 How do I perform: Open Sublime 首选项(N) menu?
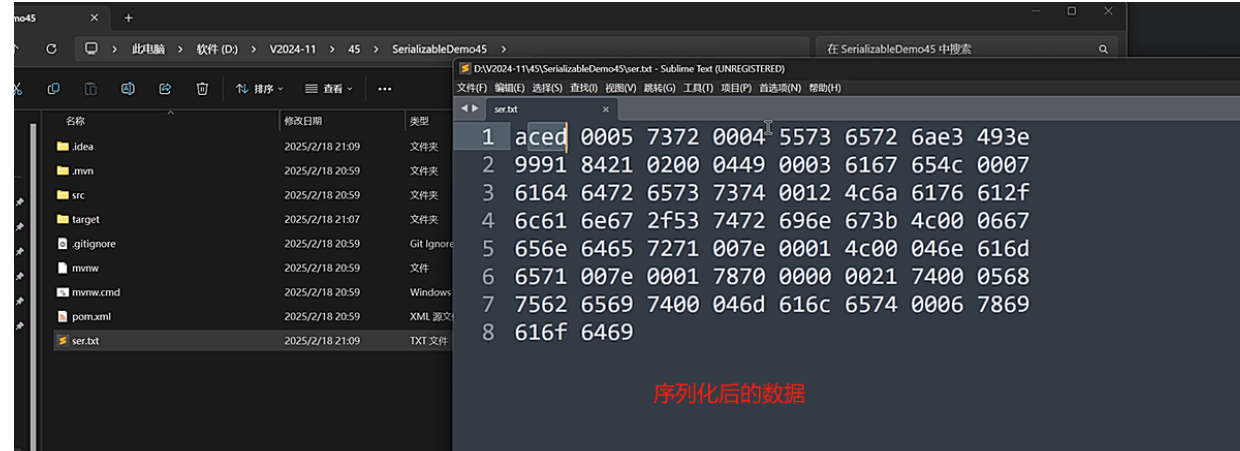coord(781,88)
